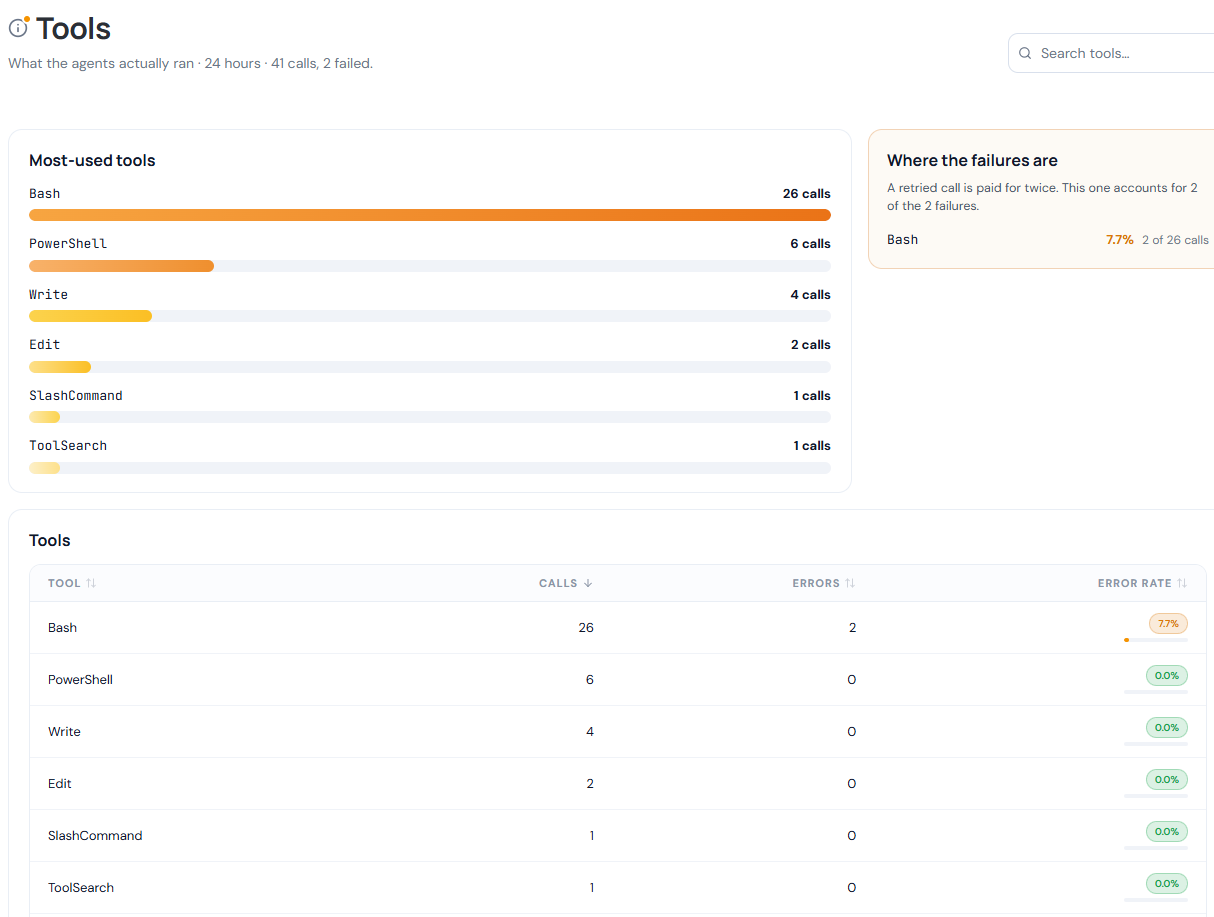Open the ToolSearch row in Tools table
The width and height of the screenshot is (1214, 917).
[618, 888]
